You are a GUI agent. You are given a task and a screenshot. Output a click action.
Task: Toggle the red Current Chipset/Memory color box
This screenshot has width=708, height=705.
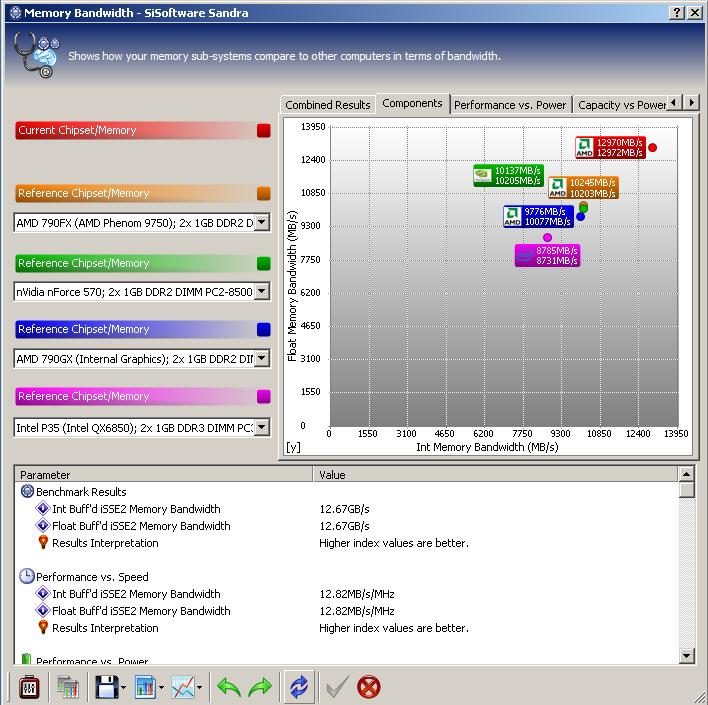(x=264, y=131)
